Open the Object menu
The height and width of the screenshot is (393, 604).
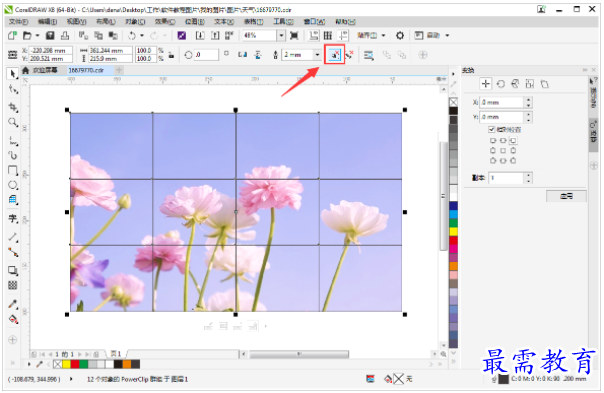[135, 22]
